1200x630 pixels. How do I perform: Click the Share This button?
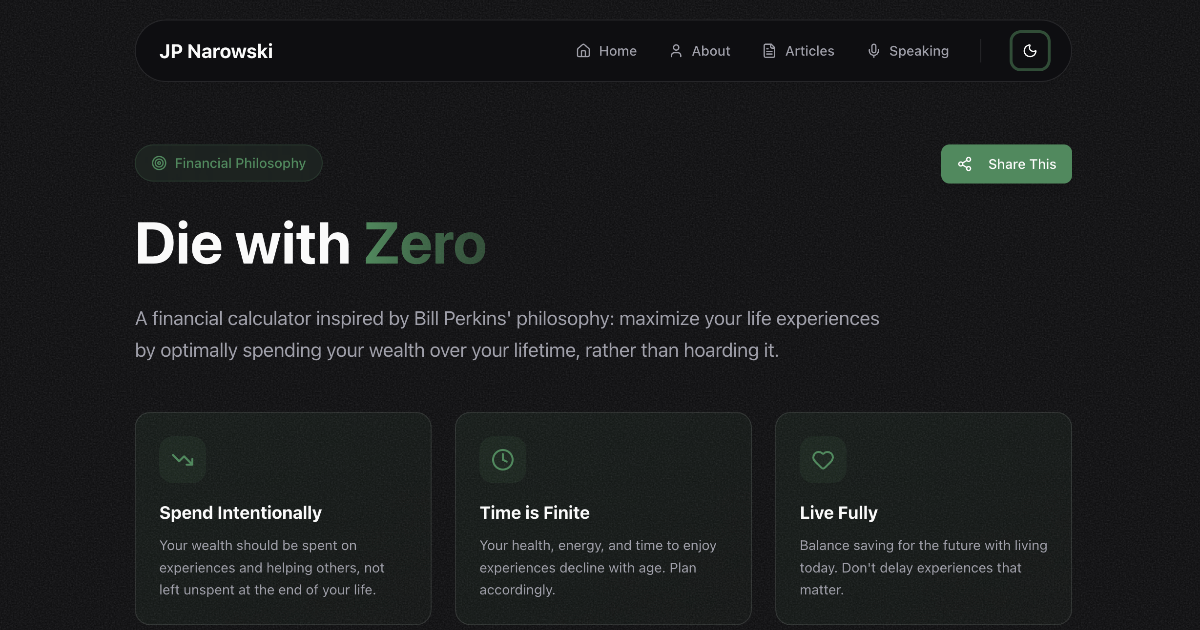[1006, 163]
